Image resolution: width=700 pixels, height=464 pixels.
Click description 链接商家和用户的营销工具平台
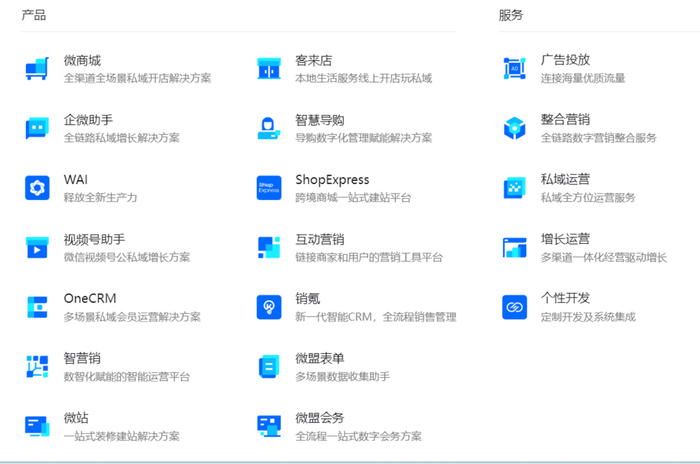pos(369,257)
